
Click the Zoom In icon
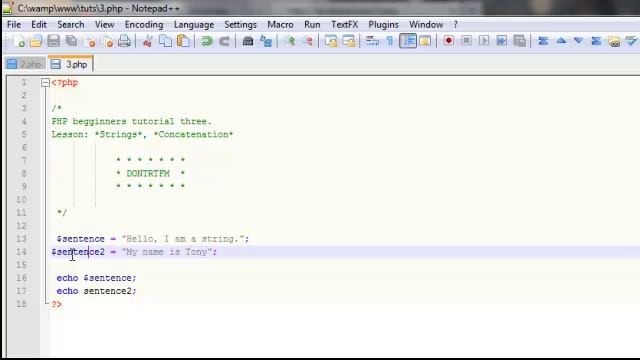(x=291, y=41)
